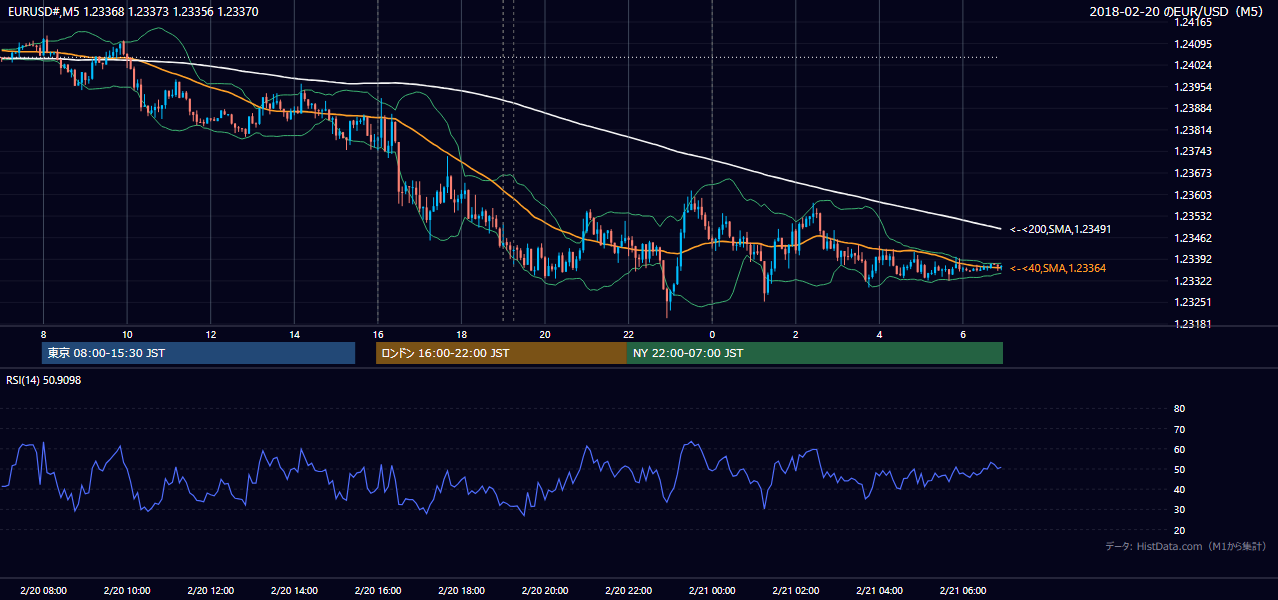The image size is (1278, 600).
Task: Click the 2/20 14:00 time axis label
Action: [x=294, y=590]
